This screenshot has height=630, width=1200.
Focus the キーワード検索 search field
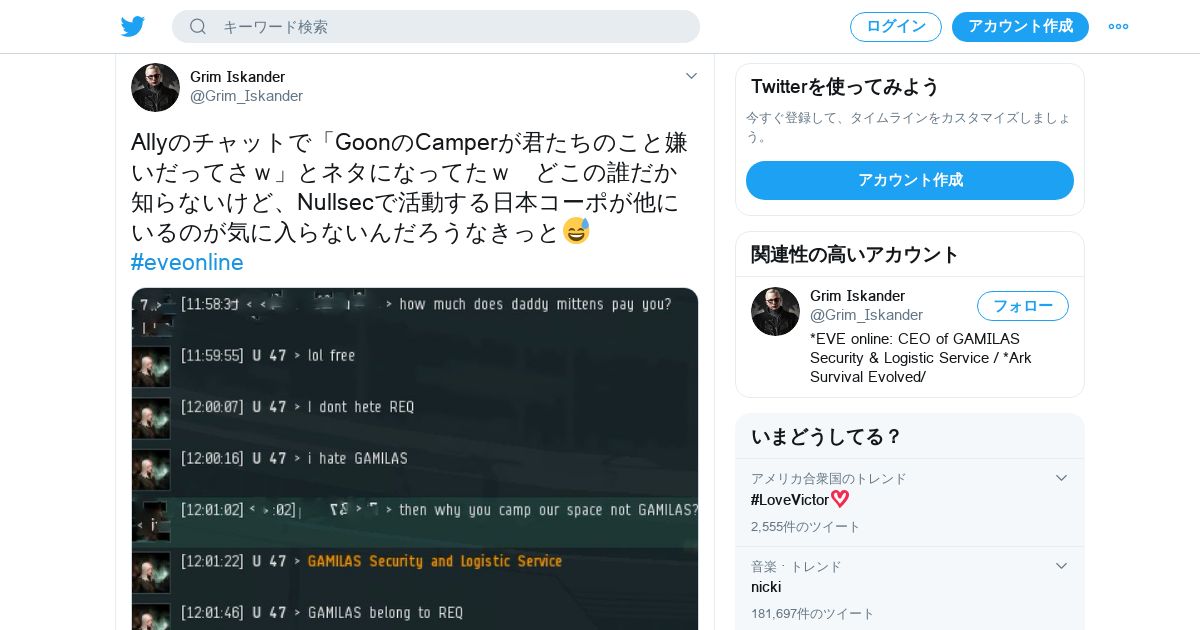click(436, 26)
